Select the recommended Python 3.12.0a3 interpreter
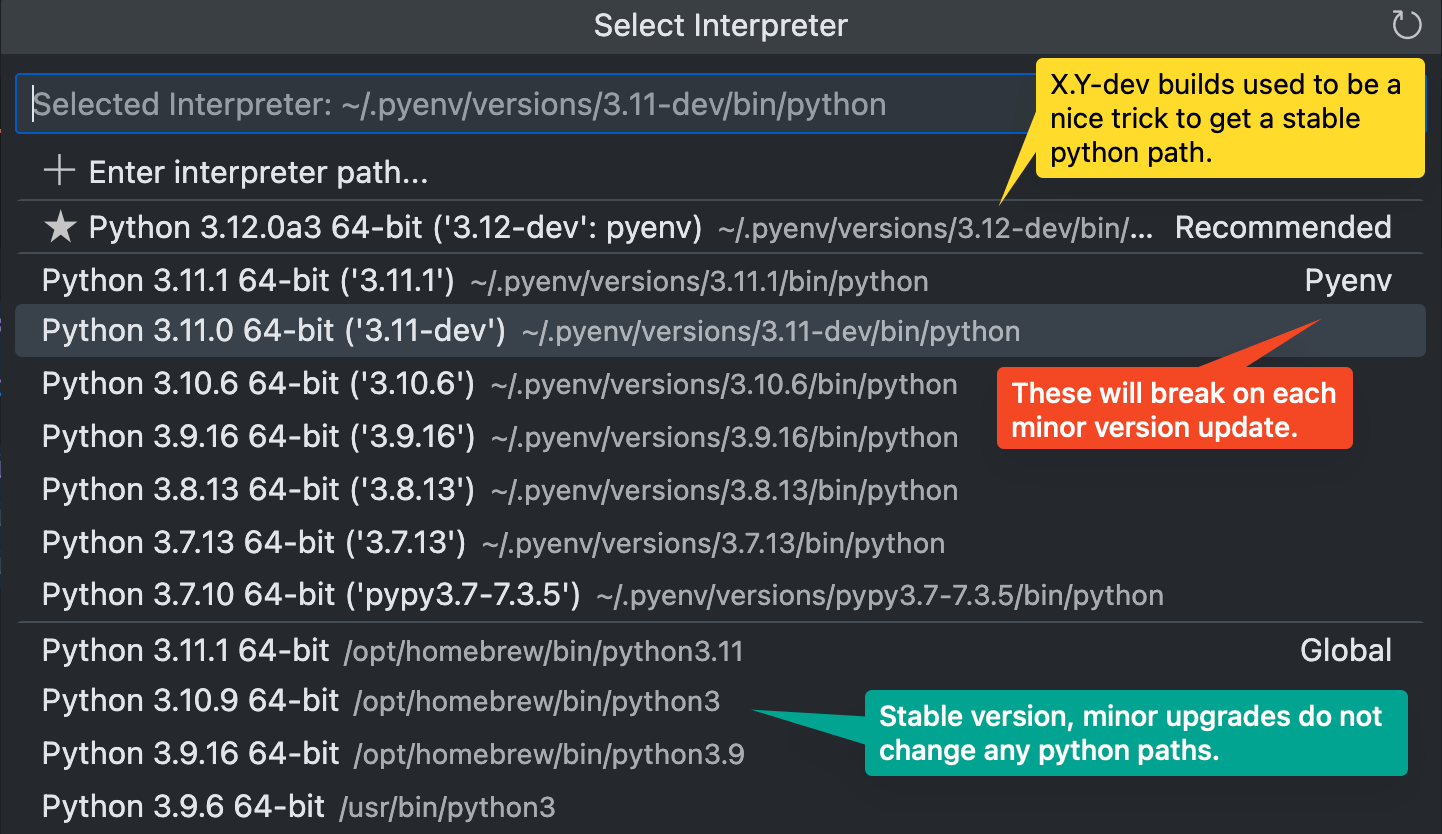Screen dimensions: 1442x834 point(400,227)
